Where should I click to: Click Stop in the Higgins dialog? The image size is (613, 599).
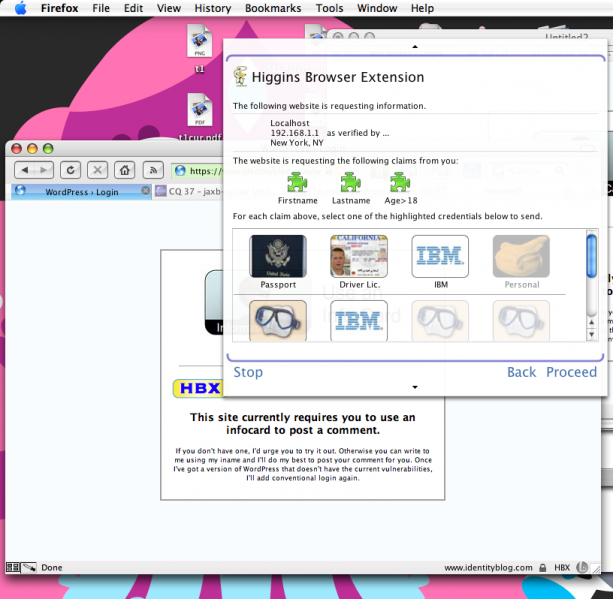(x=248, y=372)
